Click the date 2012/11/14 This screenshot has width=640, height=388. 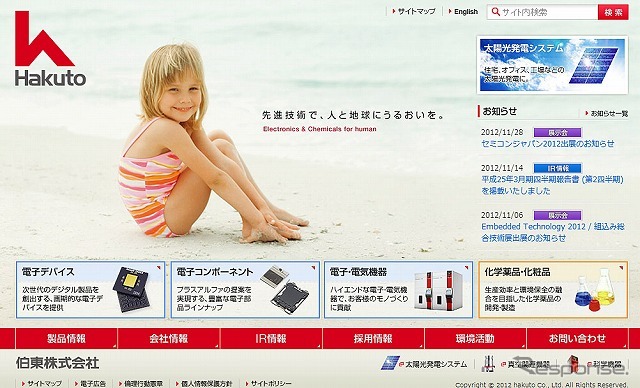[x=502, y=168]
